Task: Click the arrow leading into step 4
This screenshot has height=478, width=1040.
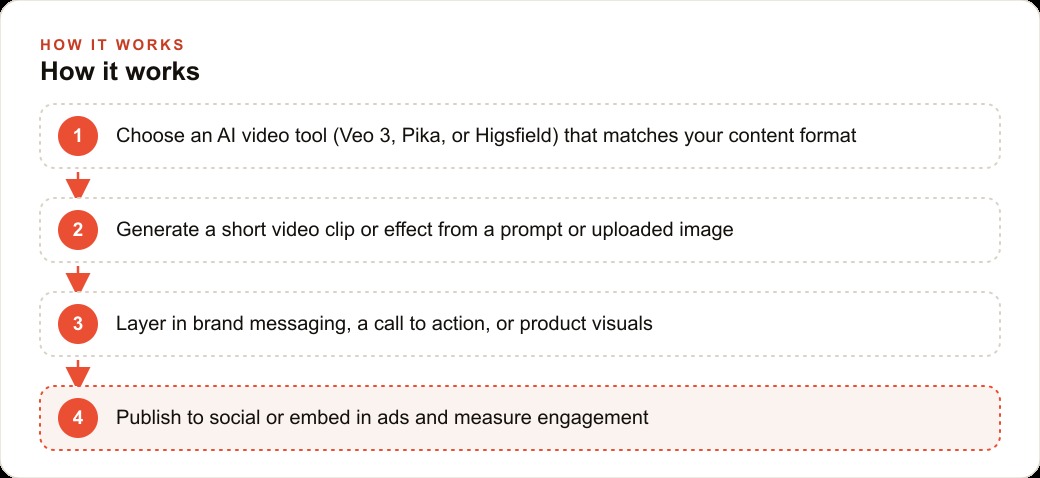Action: click(x=78, y=373)
